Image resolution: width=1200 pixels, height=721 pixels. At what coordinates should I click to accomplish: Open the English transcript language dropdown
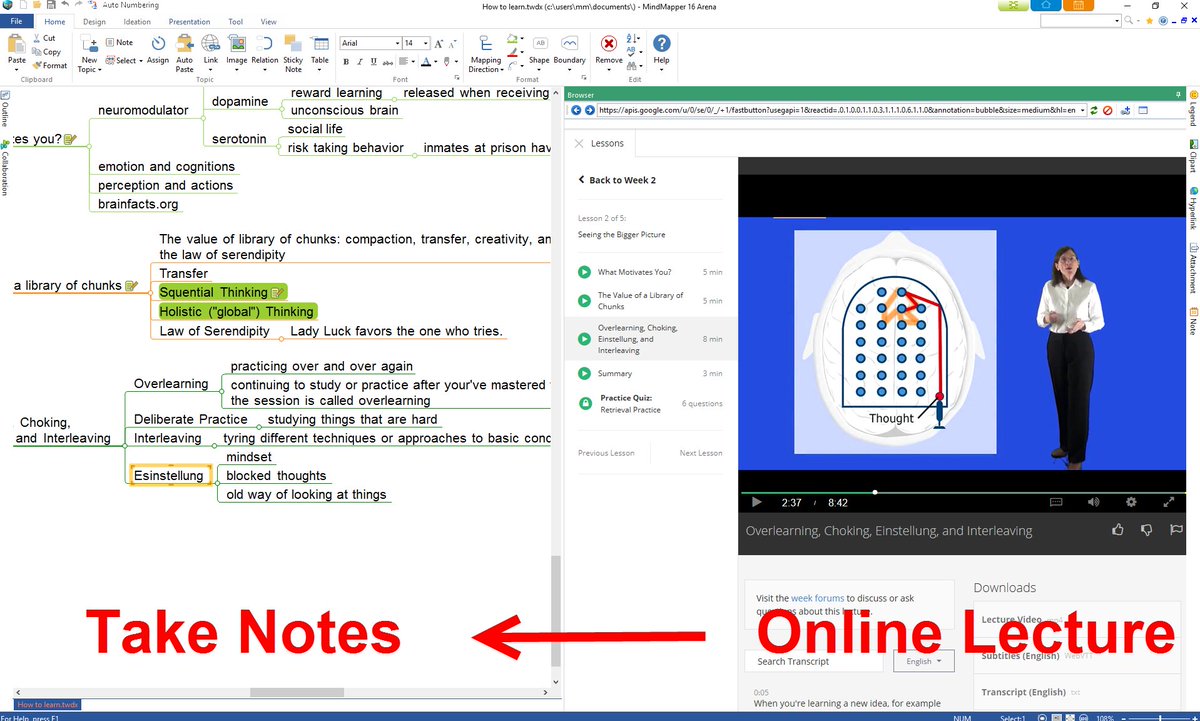point(924,661)
